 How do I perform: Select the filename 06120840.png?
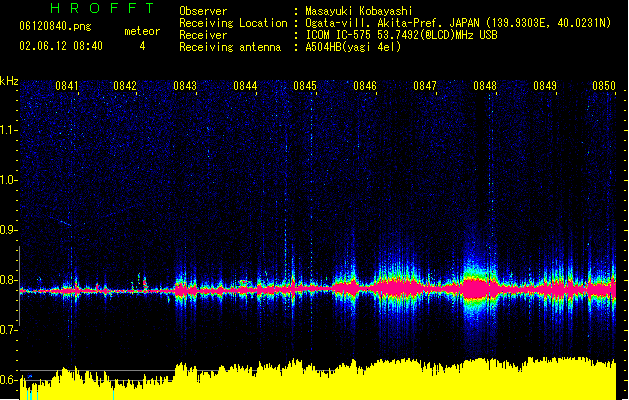[x=55, y=26]
